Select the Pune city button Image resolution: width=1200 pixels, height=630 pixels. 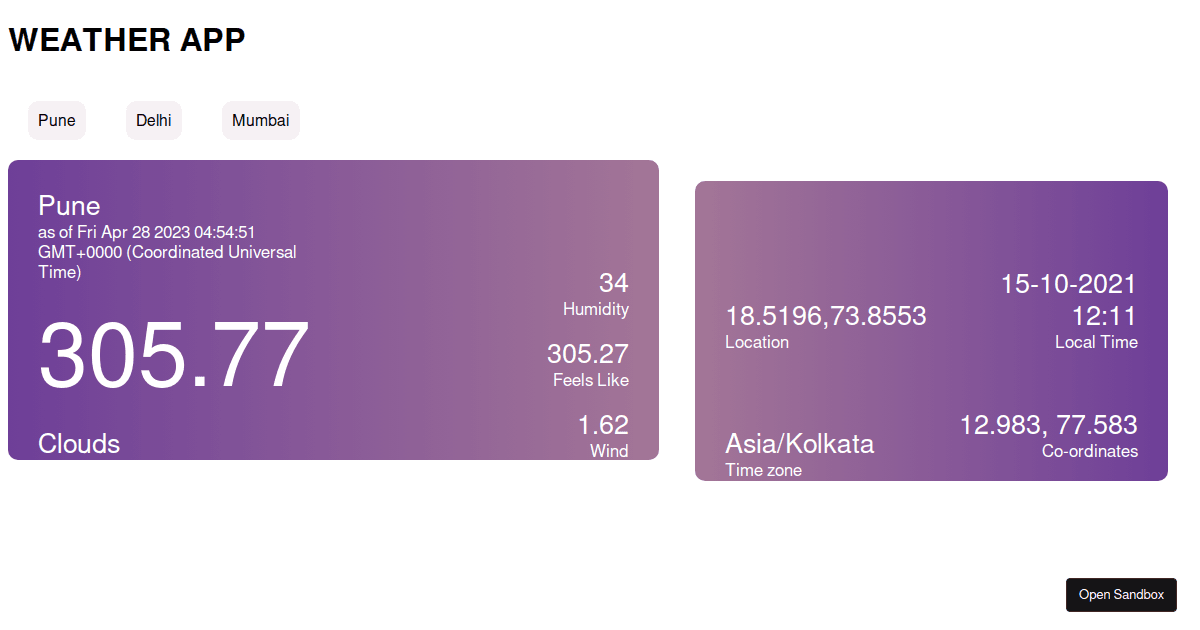57,121
